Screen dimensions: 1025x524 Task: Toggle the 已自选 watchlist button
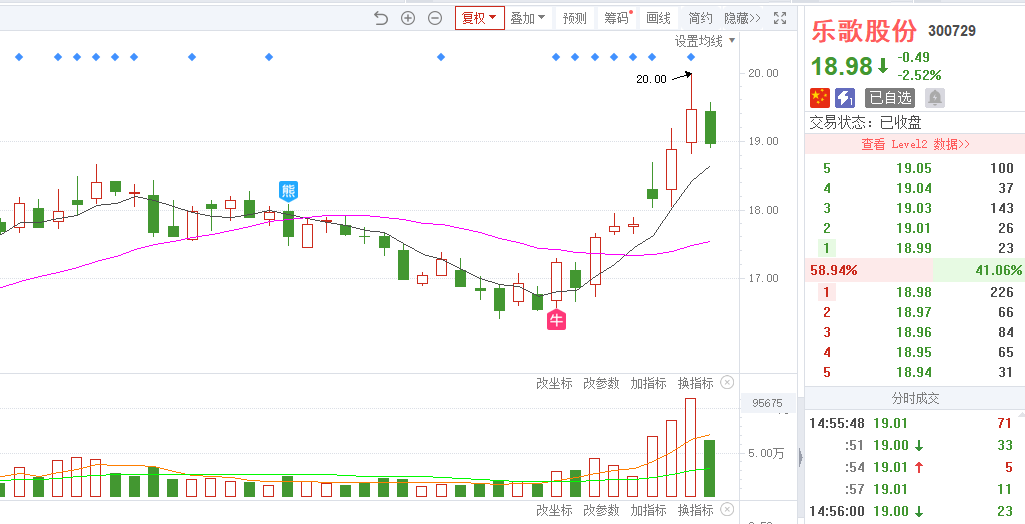point(889,98)
